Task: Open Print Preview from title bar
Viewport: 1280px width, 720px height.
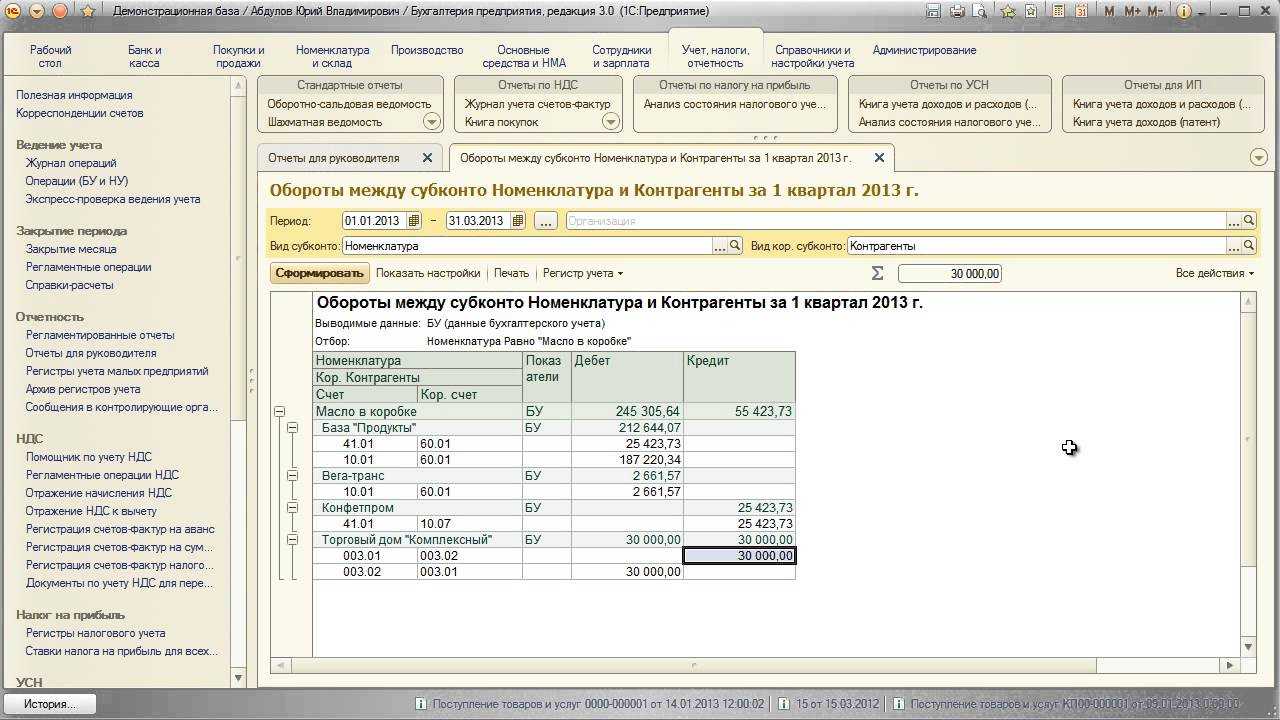Action: pyautogui.click(x=980, y=11)
